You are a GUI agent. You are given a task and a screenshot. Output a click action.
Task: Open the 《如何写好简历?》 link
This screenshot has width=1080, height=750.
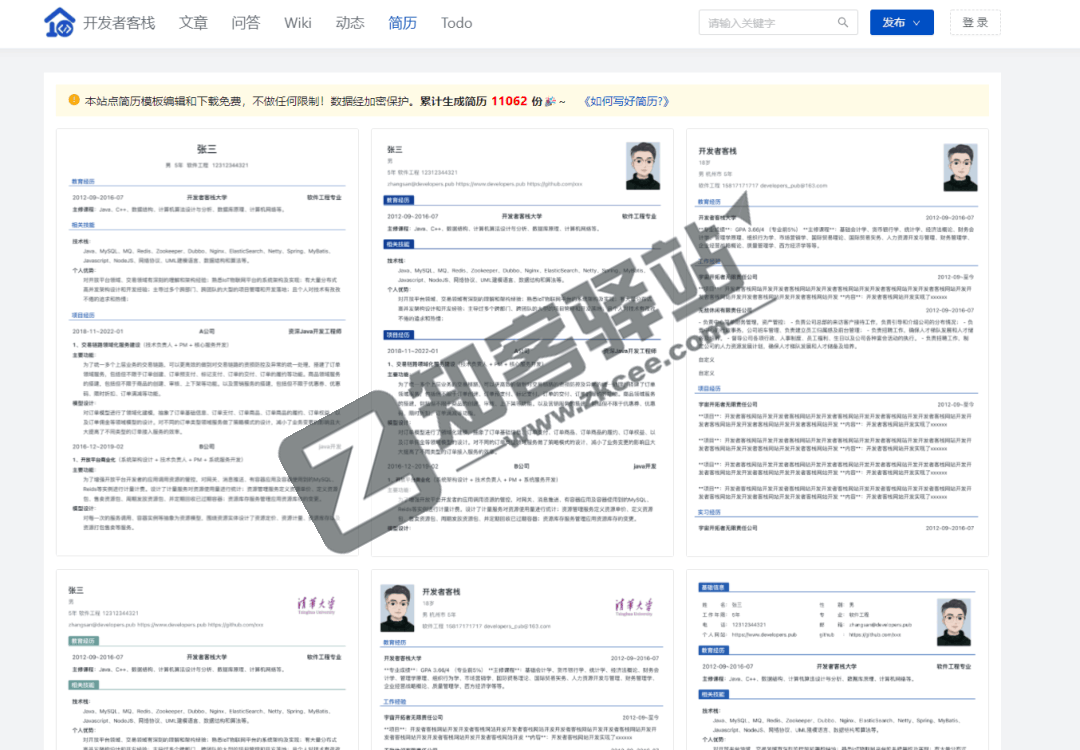pyautogui.click(x=626, y=101)
